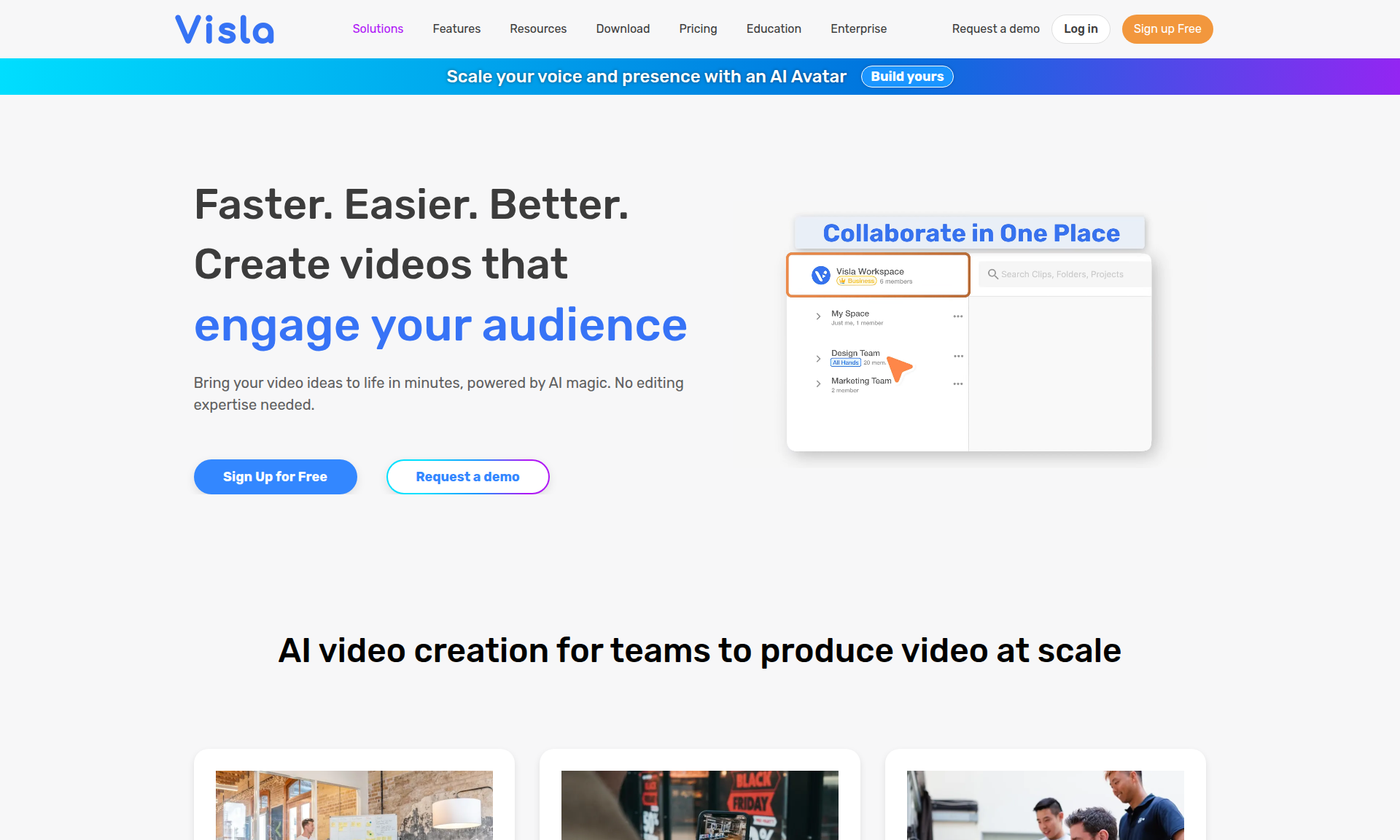Viewport: 1400px width, 840px height.
Task: Expand the Marketing Team chevron
Action: click(x=818, y=384)
